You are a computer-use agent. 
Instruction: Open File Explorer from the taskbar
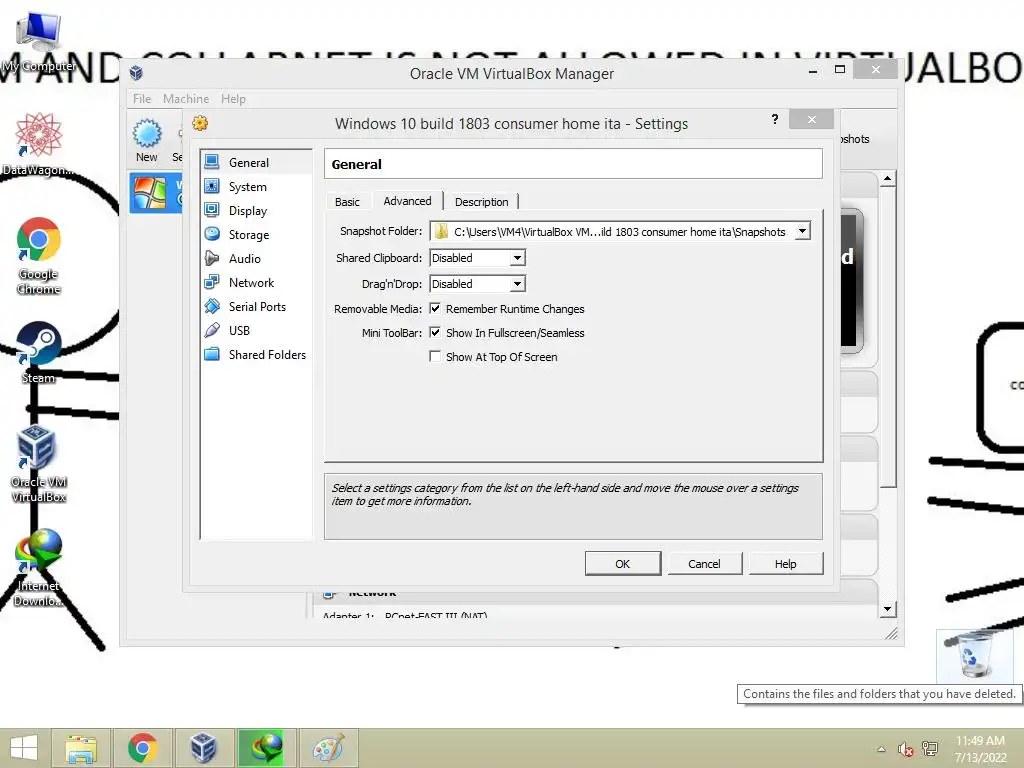(x=81, y=748)
